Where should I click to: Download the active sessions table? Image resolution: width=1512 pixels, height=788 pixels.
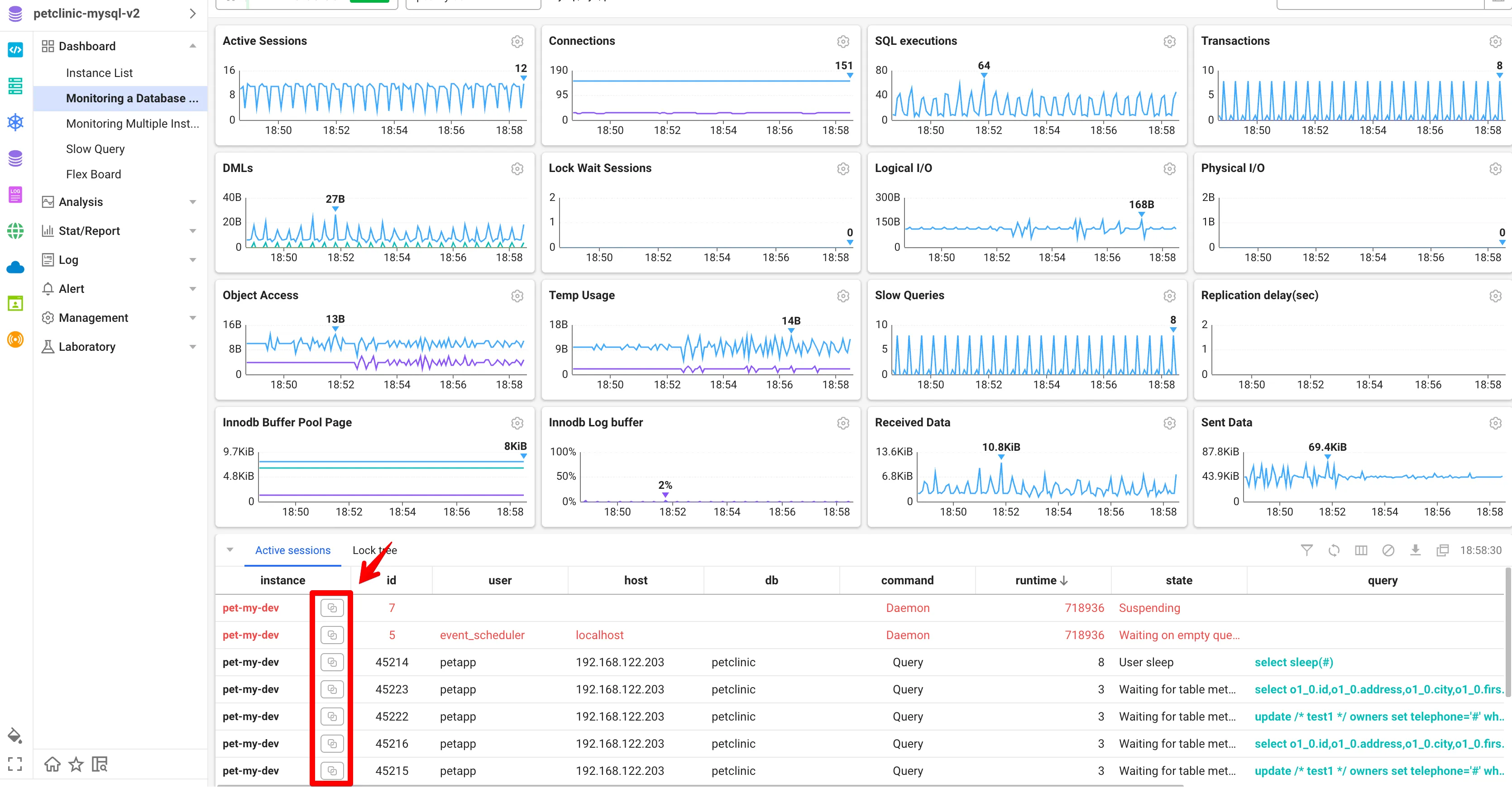point(1415,550)
